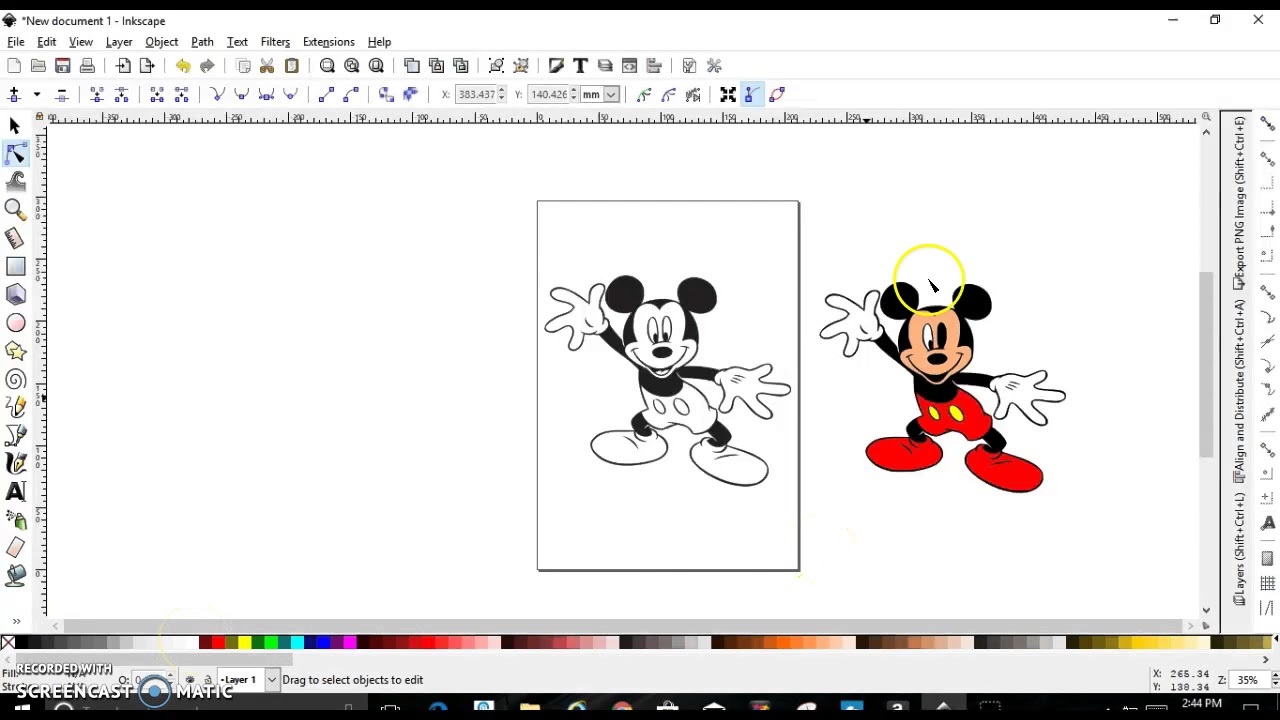Open the Extensions menu

329,42
